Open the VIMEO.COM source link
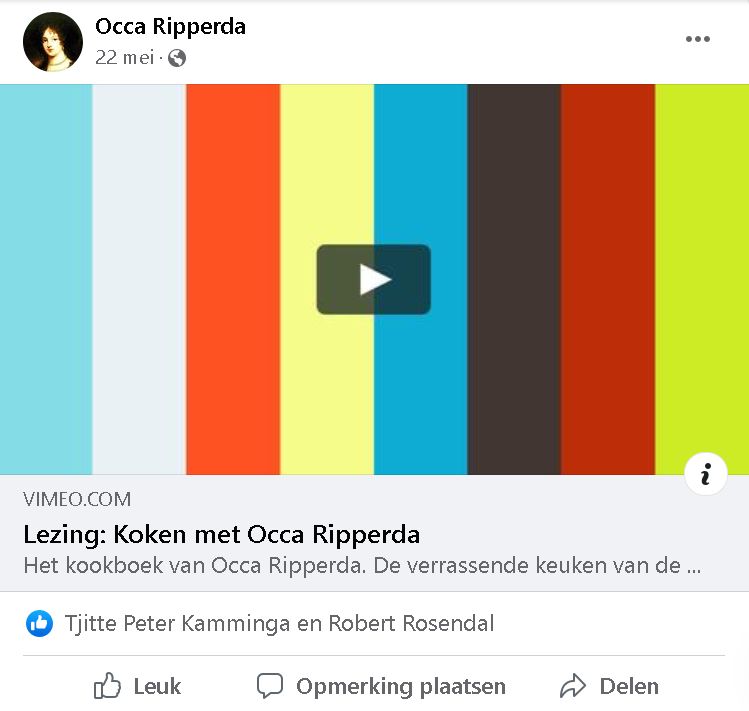Viewport: 749px width, 711px height. 77,499
